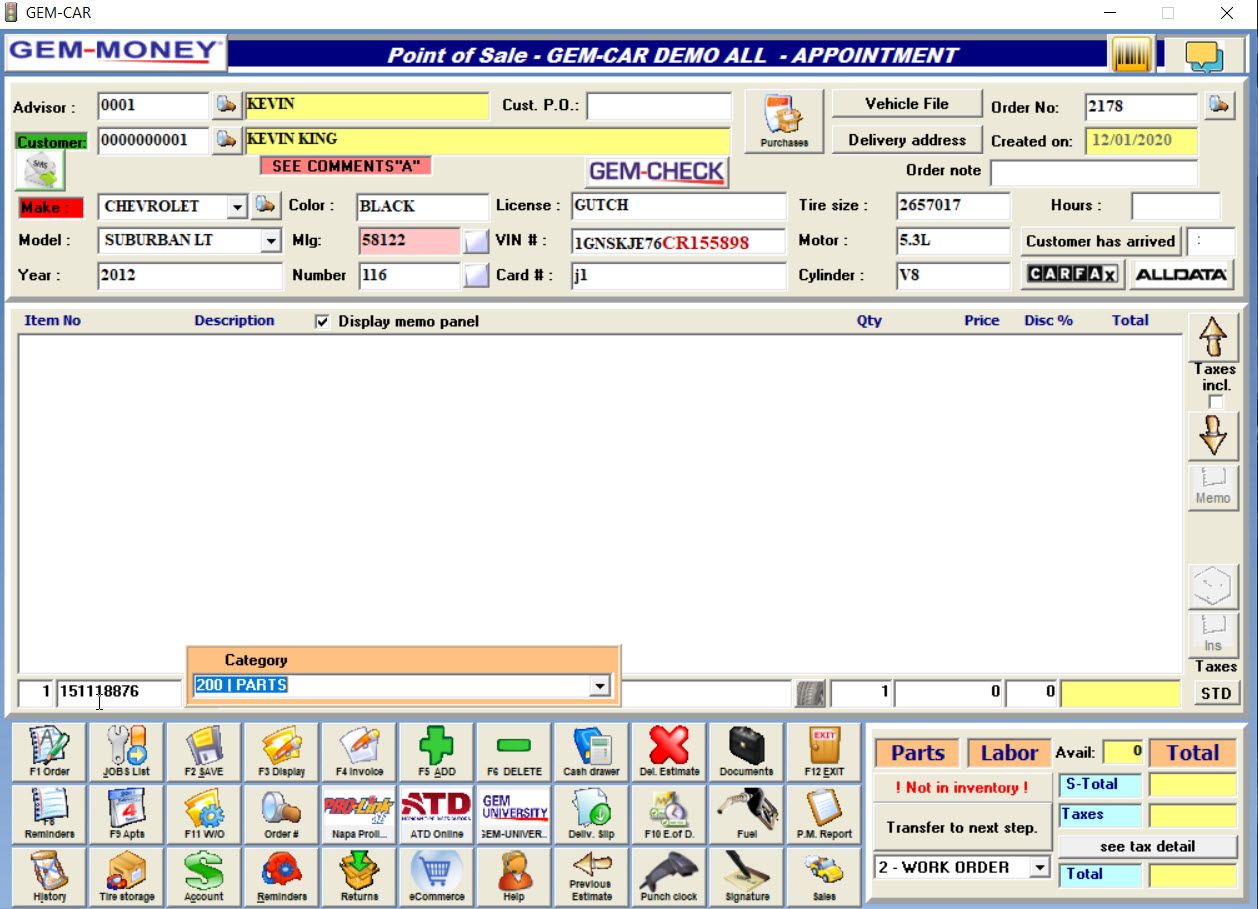This screenshot has width=1258, height=909.
Task: Capture a Signature
Action: coord(747,876)
